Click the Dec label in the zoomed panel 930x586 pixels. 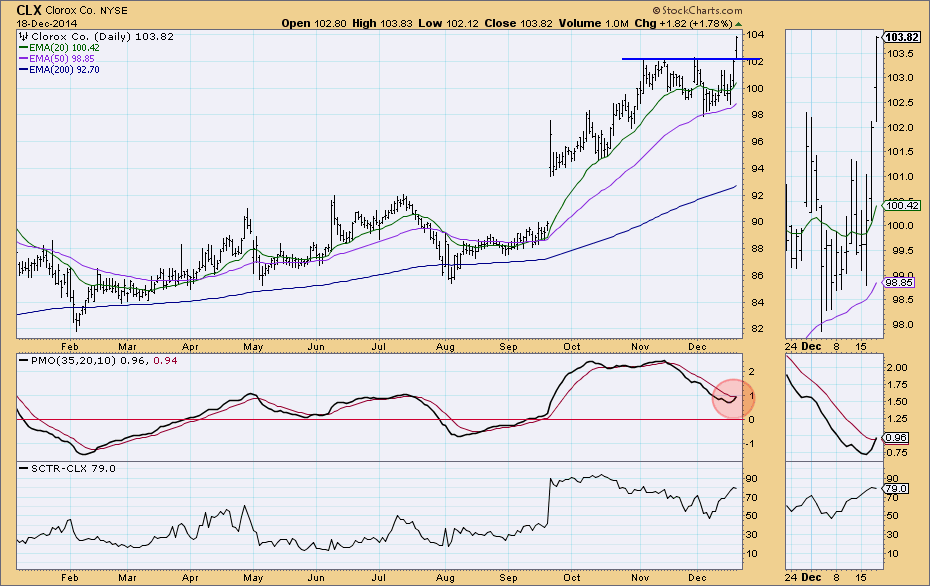coord(811,346)
